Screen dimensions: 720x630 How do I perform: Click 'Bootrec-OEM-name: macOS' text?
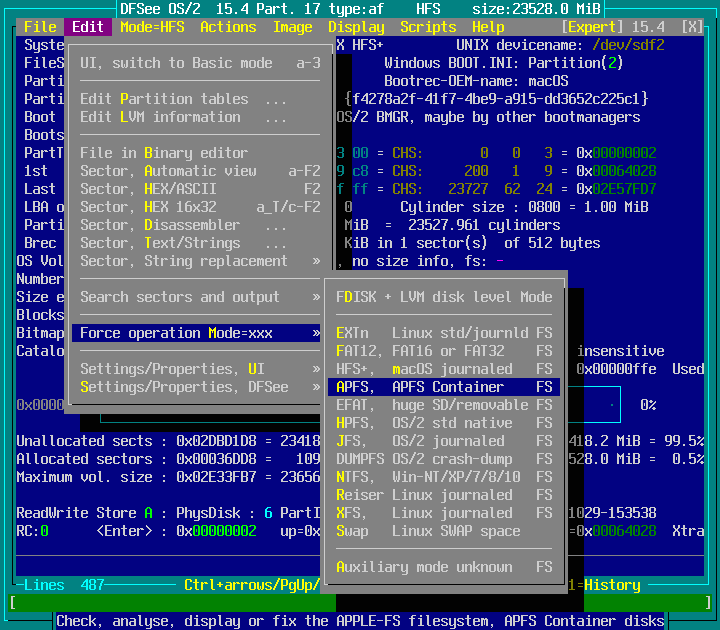(476, 81)
